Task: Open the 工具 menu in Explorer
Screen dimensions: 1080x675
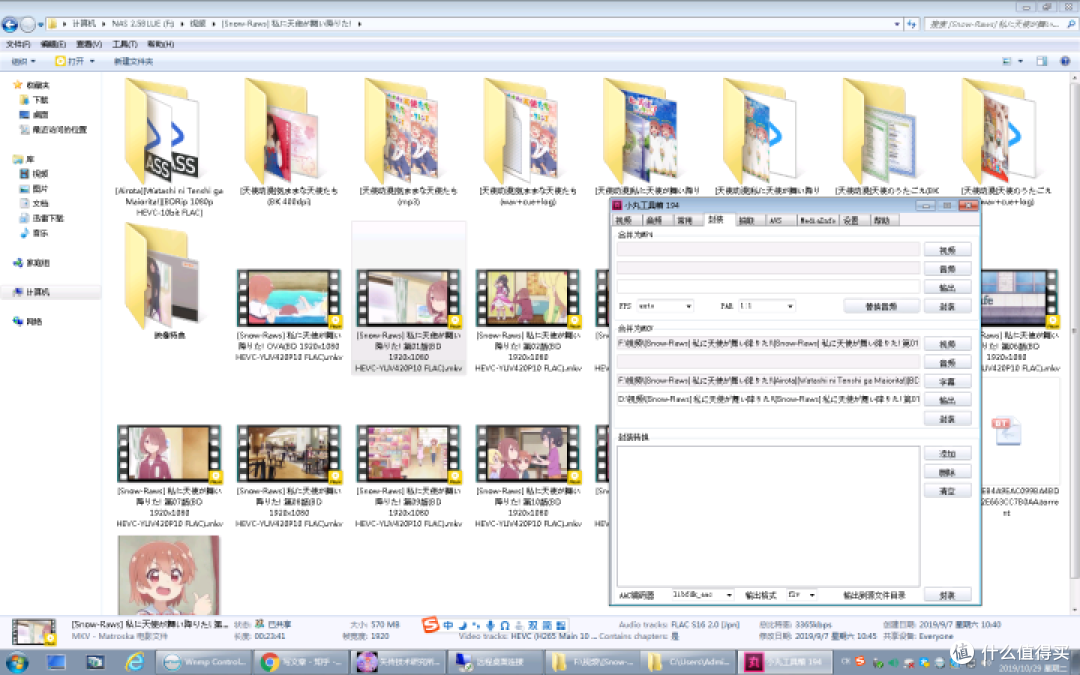Action: point(125,44)
